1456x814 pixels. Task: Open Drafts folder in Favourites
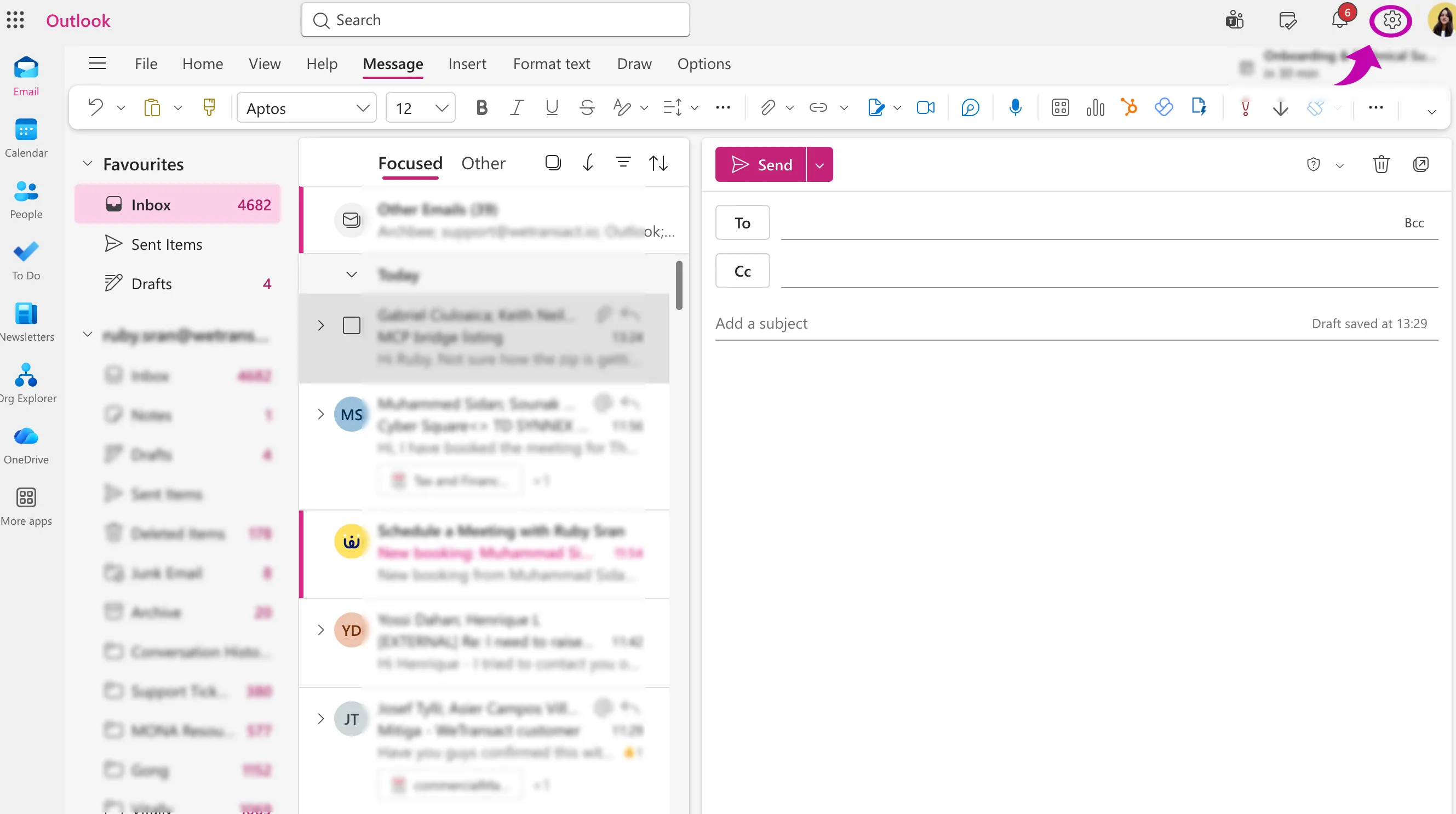[177, 283]
